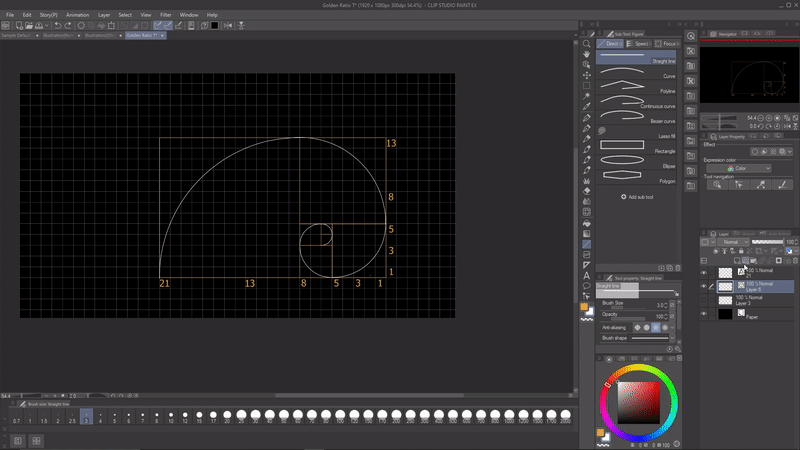Choose the Rectangle sub tool

coord(636,146)
